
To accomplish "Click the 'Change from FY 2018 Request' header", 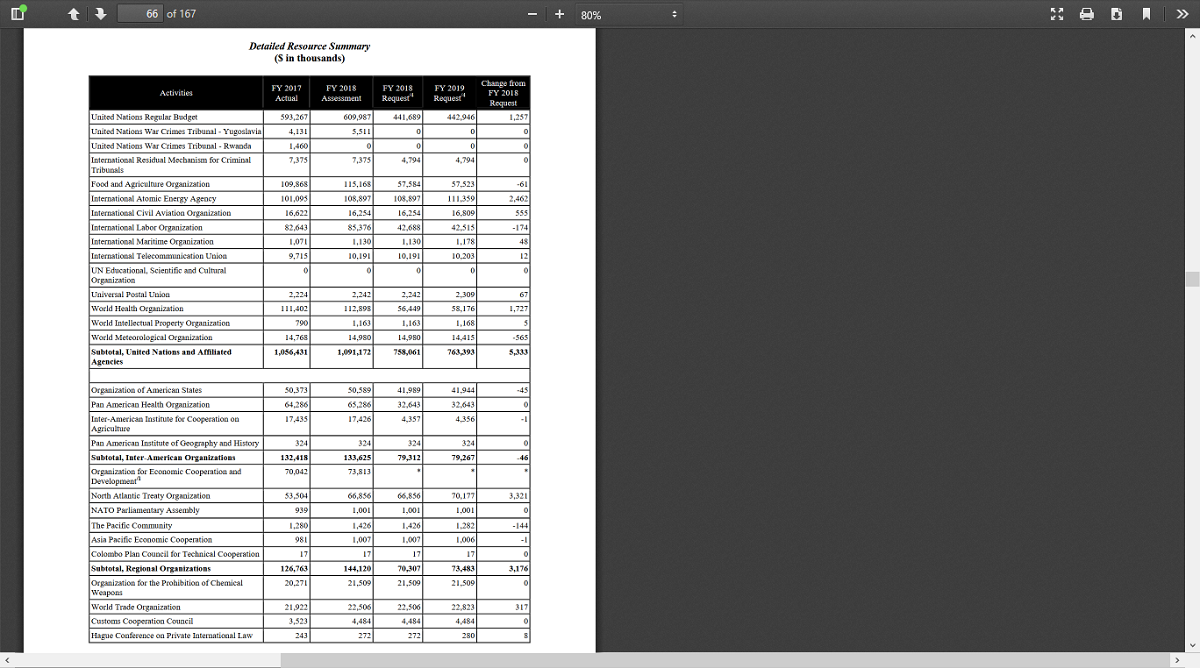I will point(503,93).
